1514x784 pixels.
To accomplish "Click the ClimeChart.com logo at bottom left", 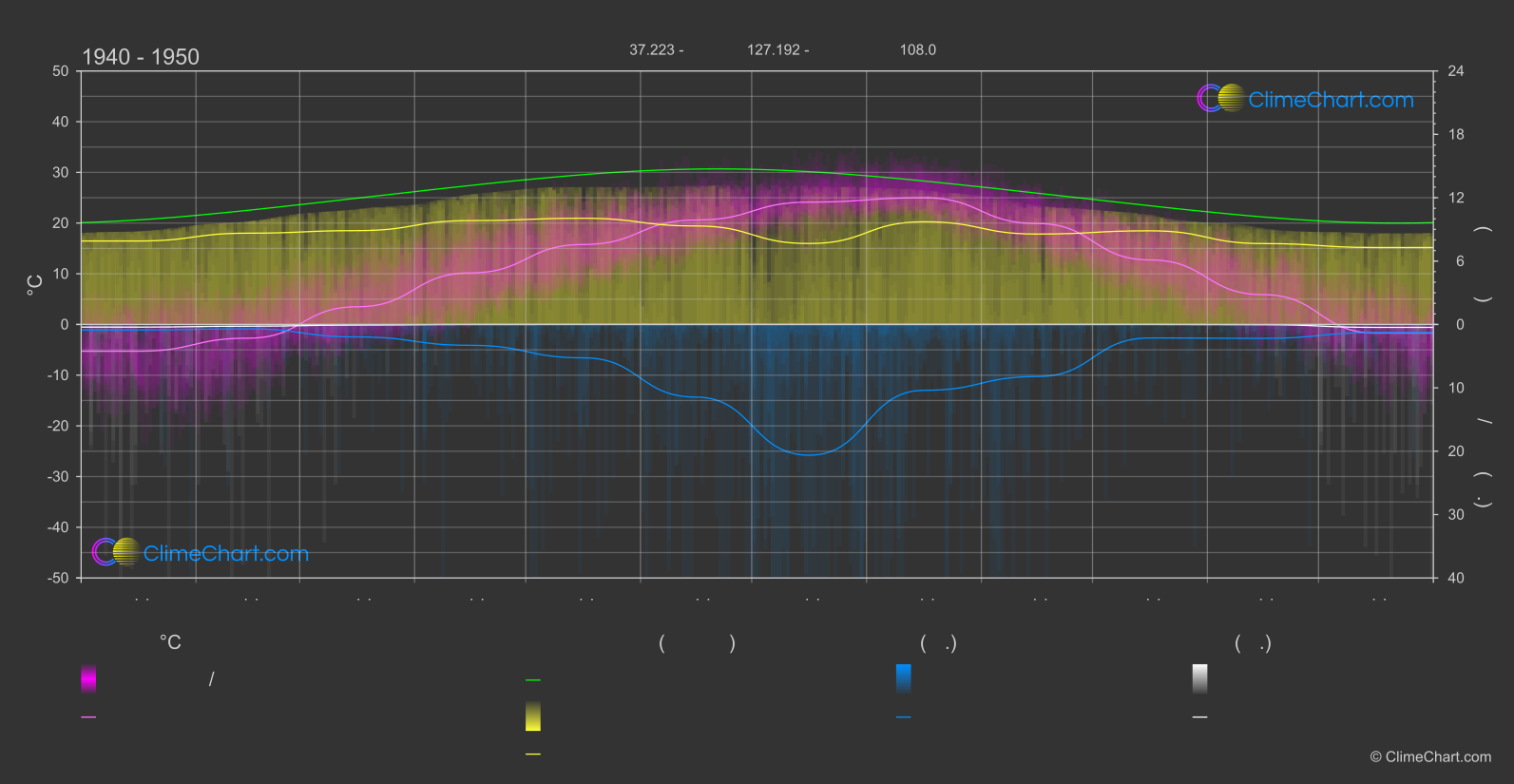I will coord(201,552).
